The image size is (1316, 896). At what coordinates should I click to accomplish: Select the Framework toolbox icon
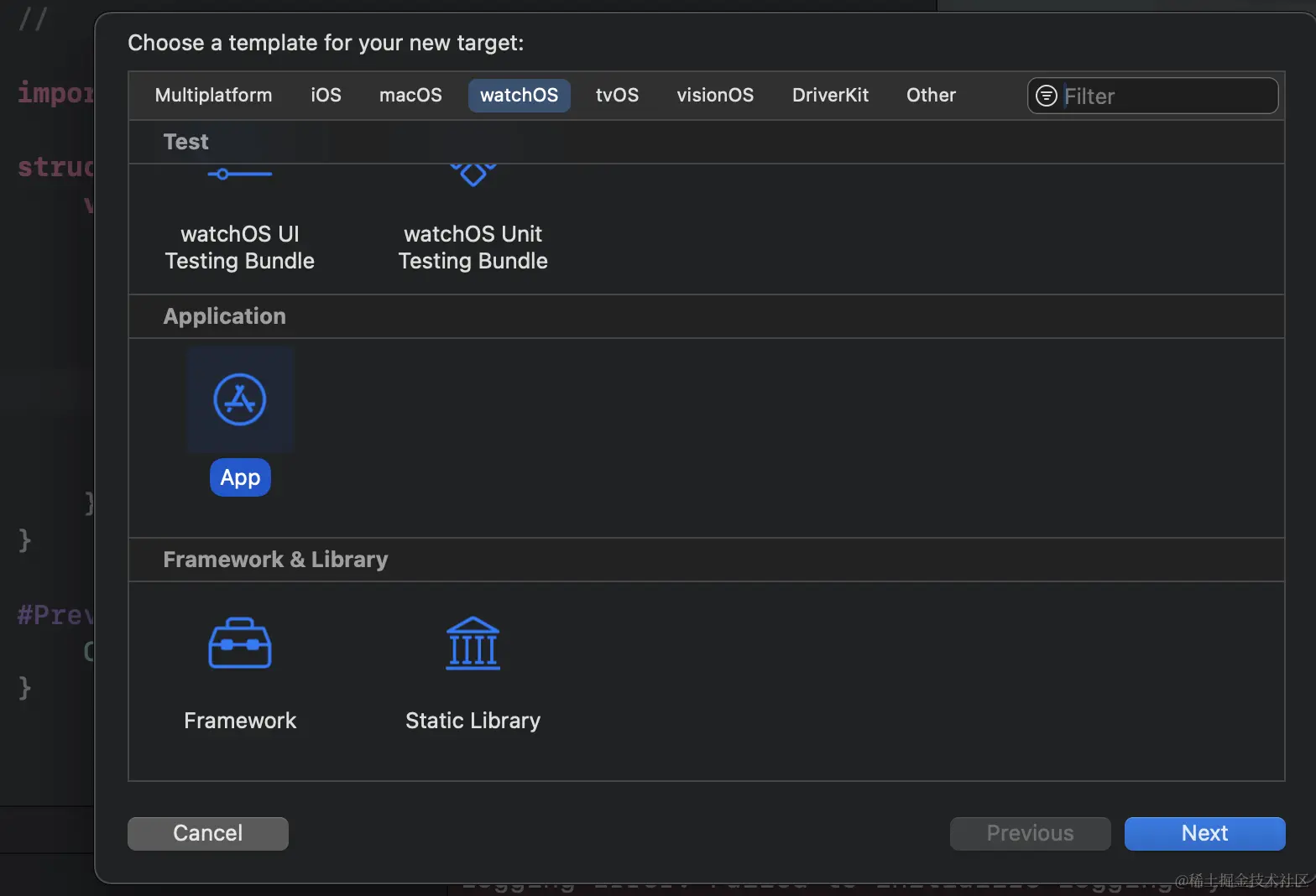coord(240,643)
